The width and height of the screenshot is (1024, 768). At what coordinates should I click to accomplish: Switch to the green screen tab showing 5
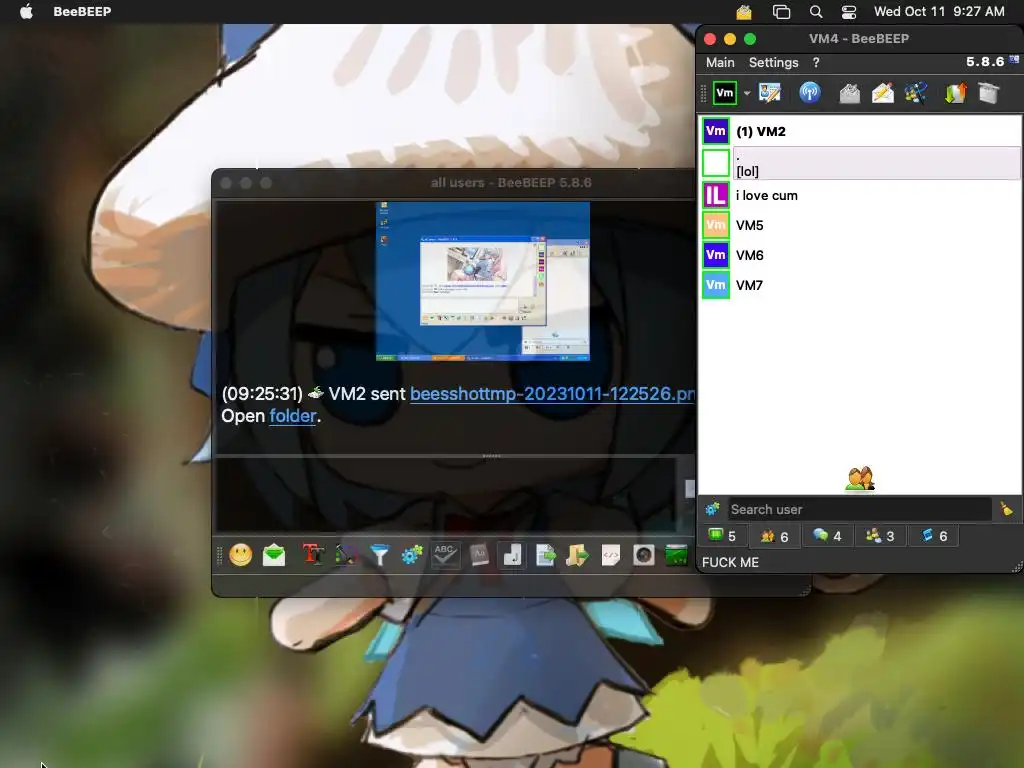723,536
